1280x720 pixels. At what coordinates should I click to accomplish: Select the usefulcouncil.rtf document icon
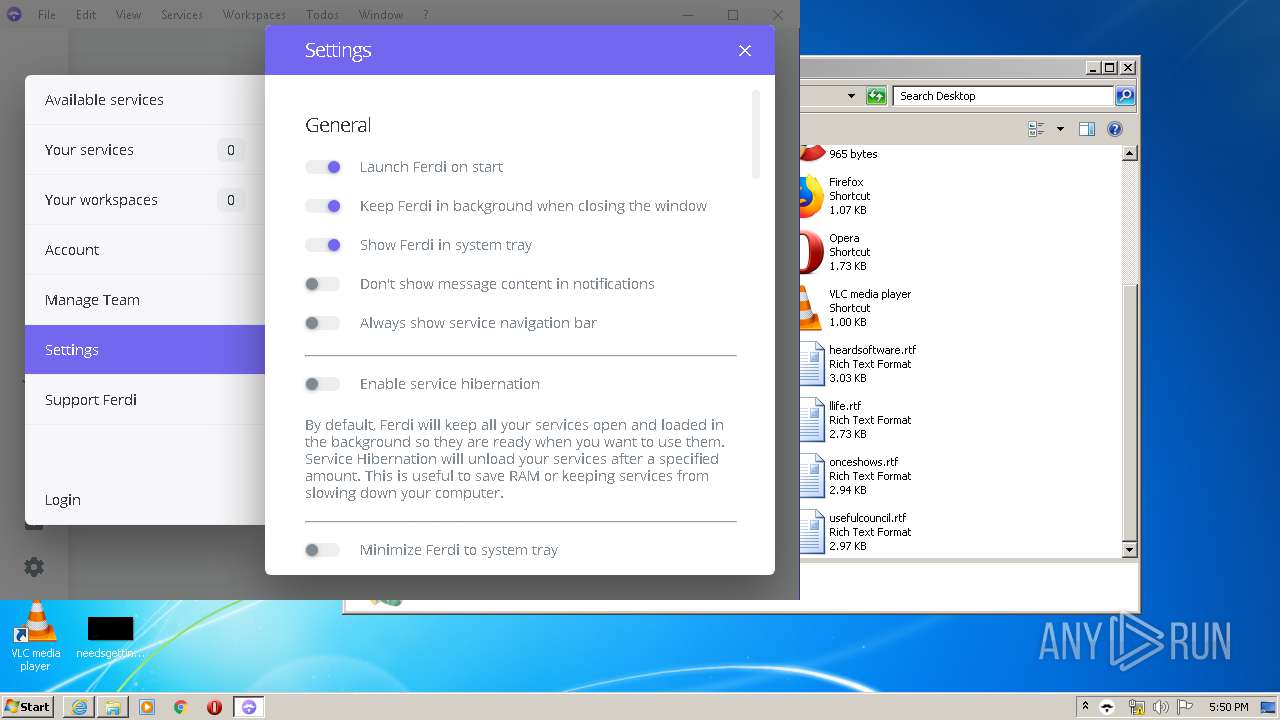[811, 533]
